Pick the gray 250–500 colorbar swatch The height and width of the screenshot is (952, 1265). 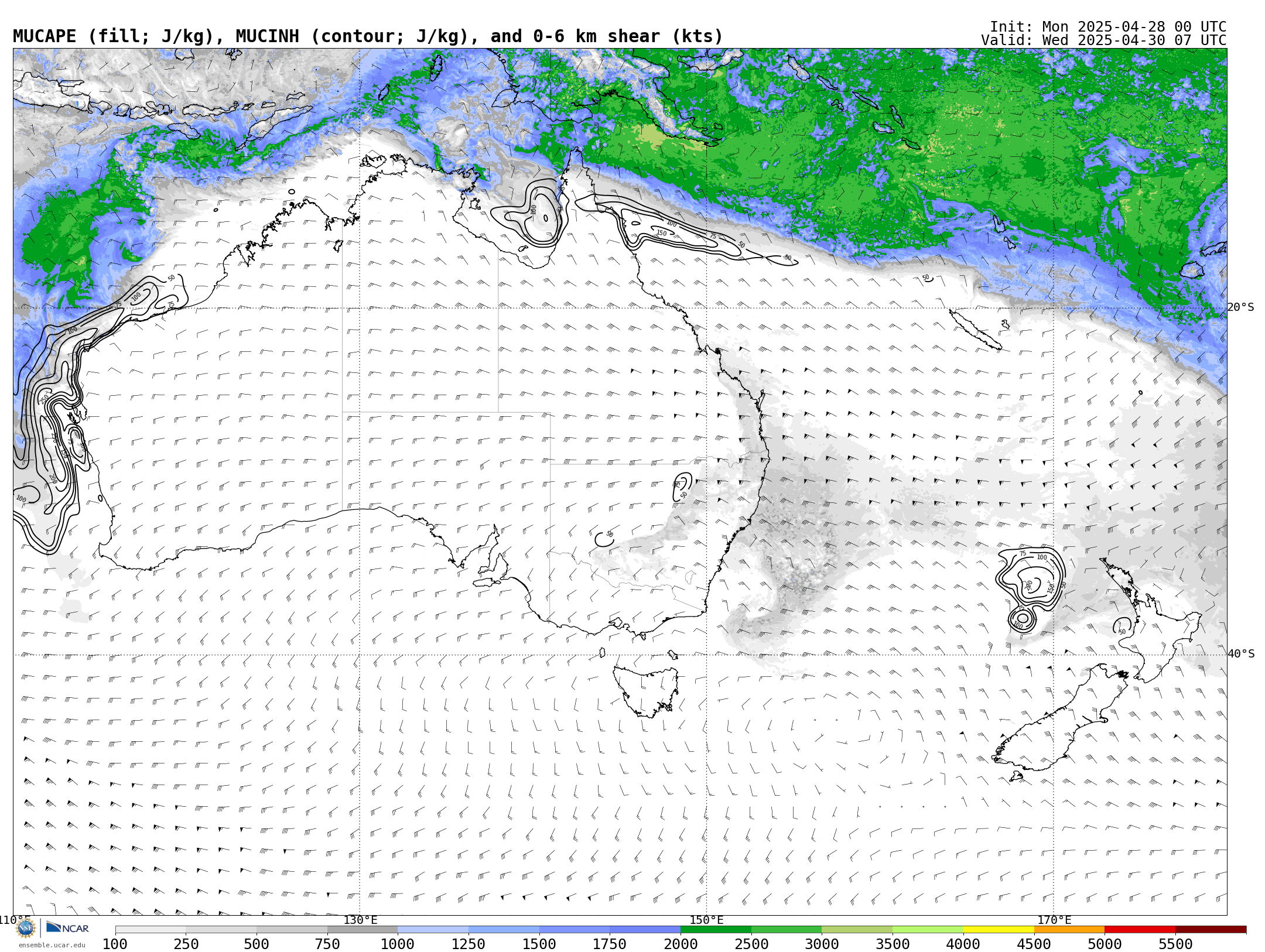click(x=221, y=930)
